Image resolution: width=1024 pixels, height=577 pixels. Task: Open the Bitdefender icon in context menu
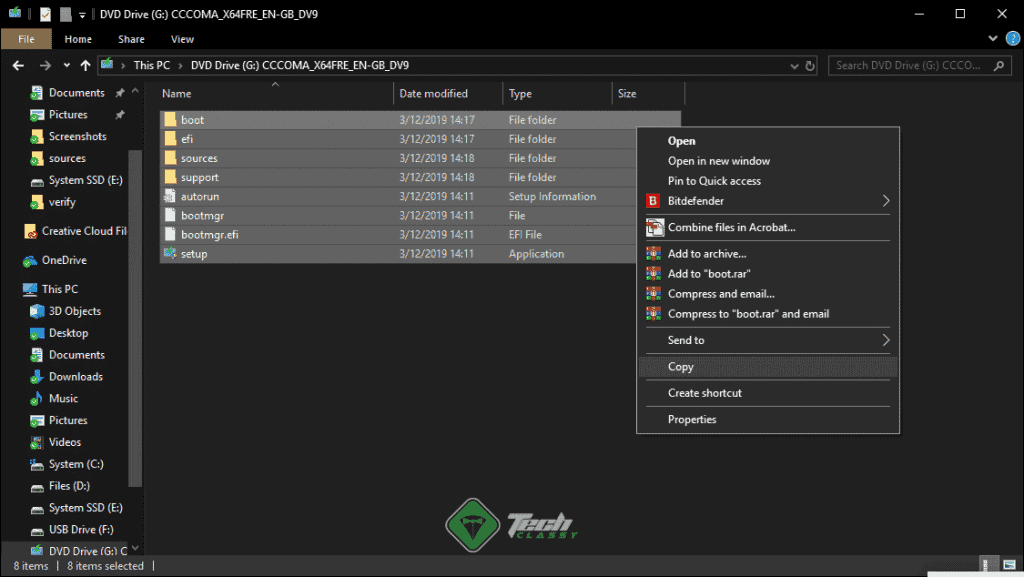655,200
